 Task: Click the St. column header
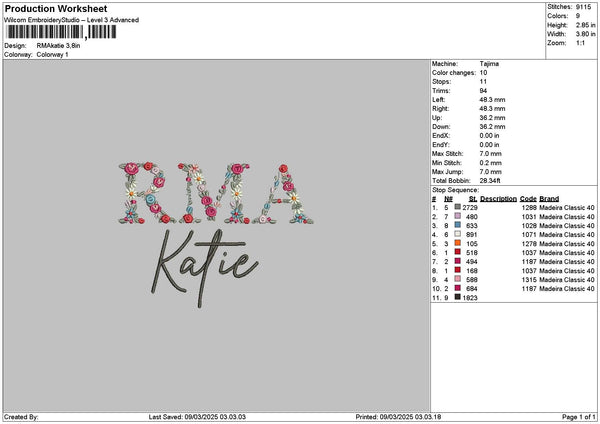coord(473,199)
